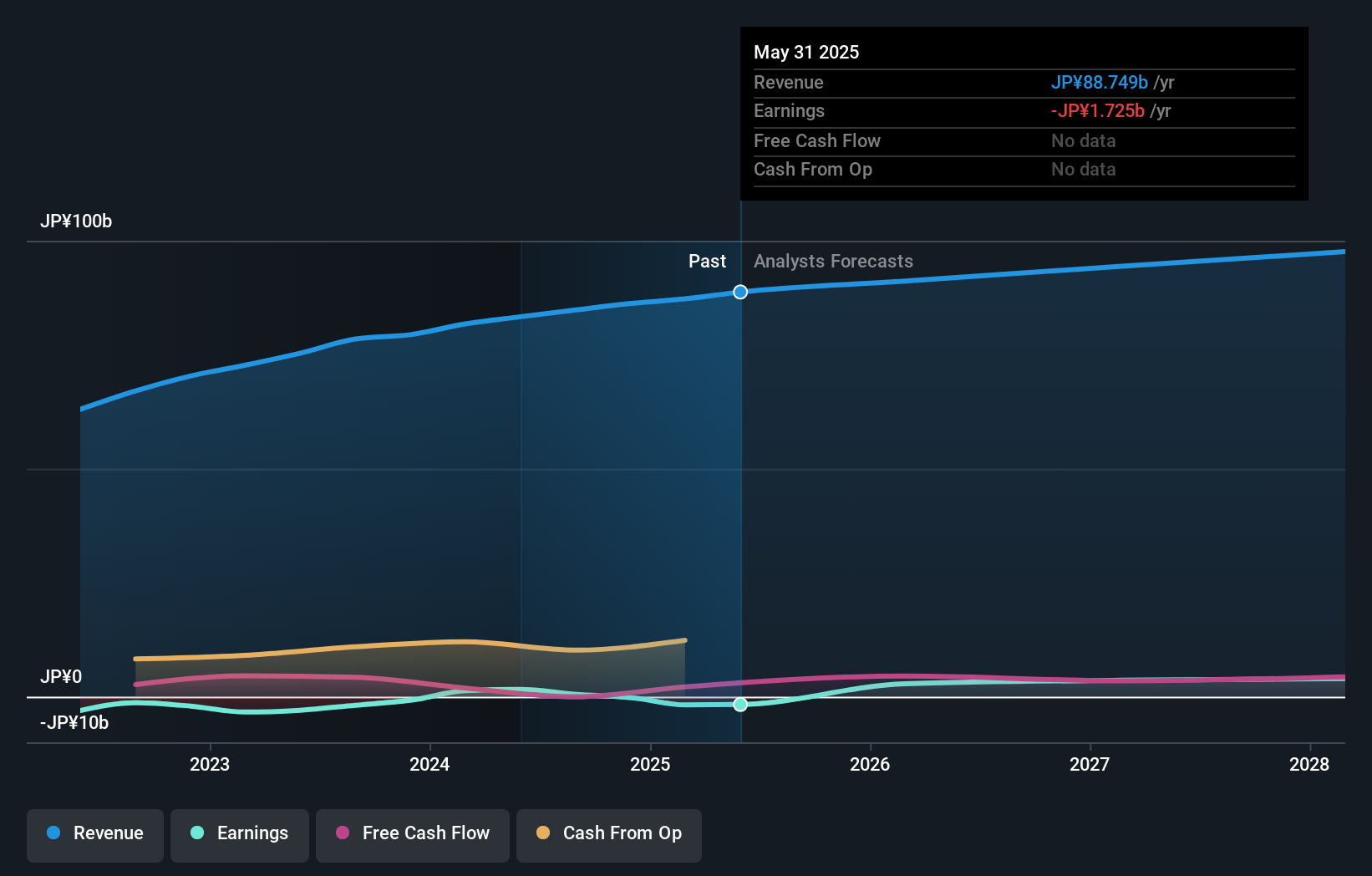Toggle the Free Cash Flow legend button

pyautogui.click(x=413, y=835)
